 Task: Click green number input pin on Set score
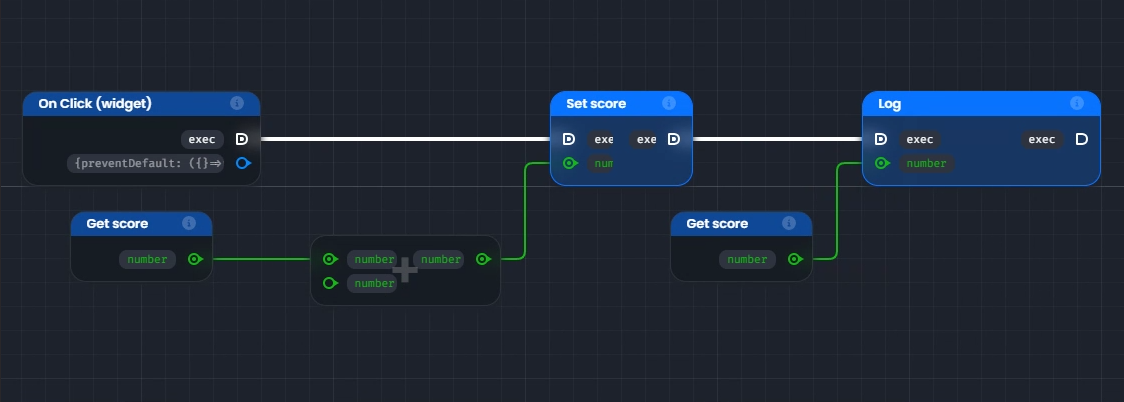570,163
